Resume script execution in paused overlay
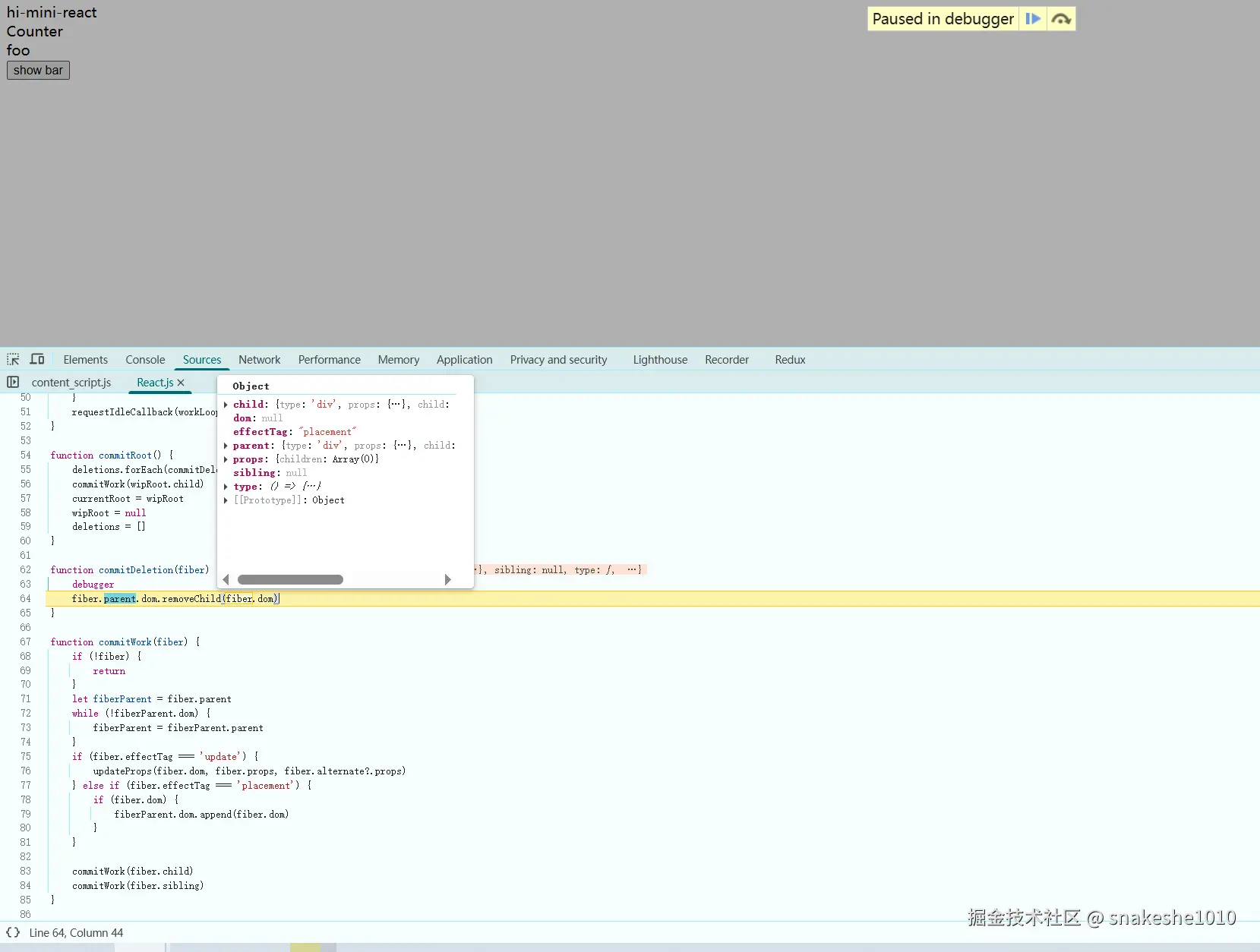The image size is (1260, 952). pyautogui.click(x=1033, y=19)
